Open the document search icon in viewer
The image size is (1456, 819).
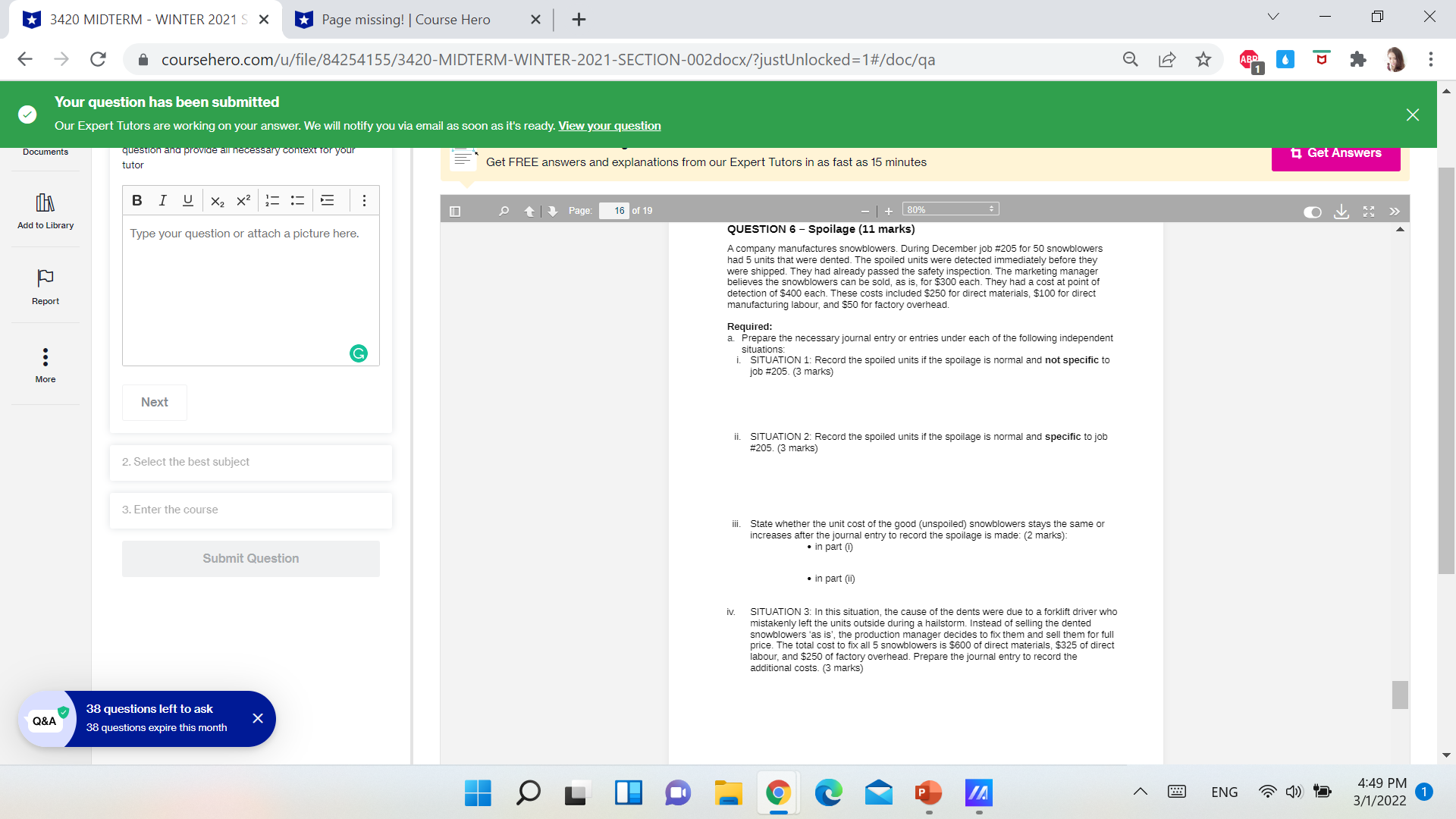click(503, 211)
